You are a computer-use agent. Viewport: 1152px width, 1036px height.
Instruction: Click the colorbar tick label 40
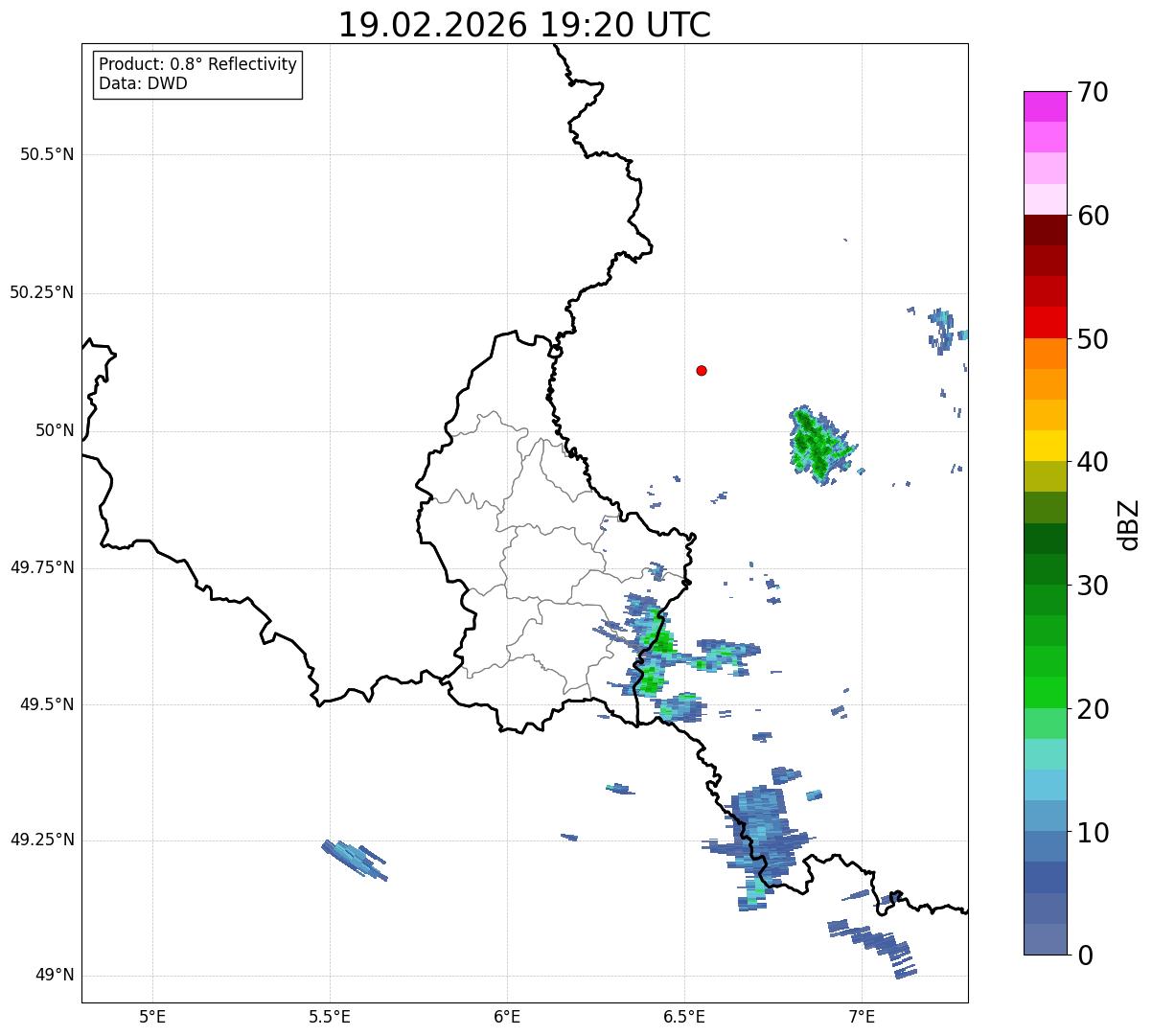(1093, 462)
